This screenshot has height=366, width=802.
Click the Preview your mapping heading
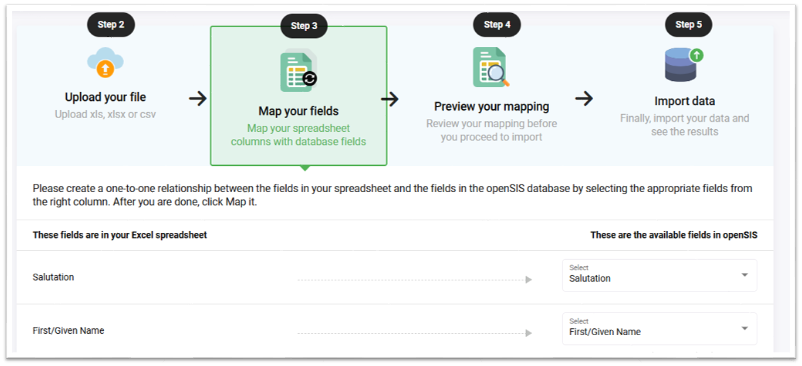pos(492,106)
